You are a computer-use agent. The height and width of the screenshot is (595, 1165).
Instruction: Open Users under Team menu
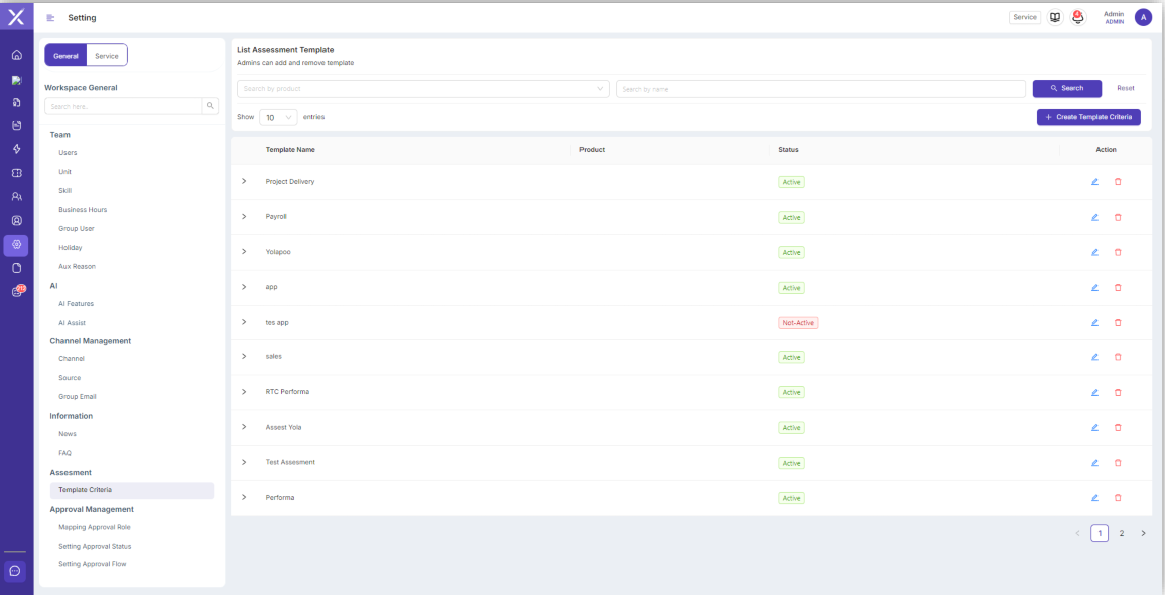point(68,152)
